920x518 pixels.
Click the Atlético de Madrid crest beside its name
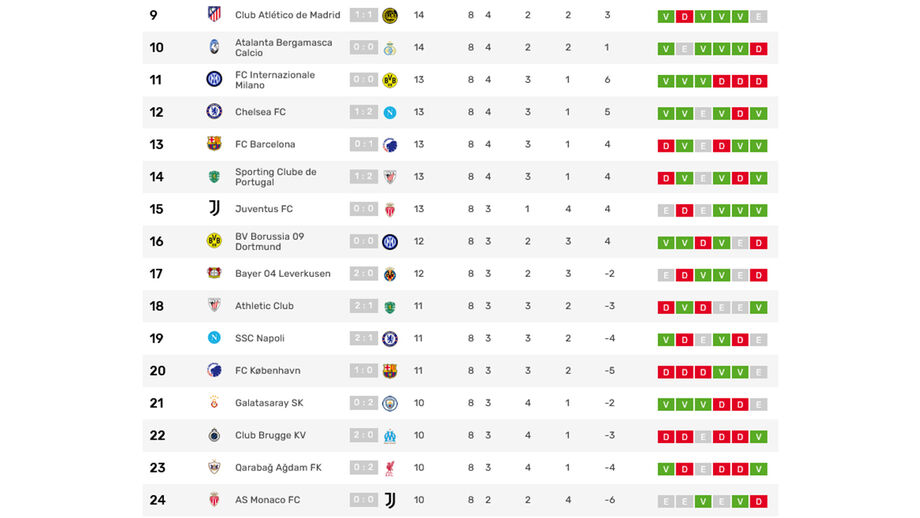pos(214,15)
